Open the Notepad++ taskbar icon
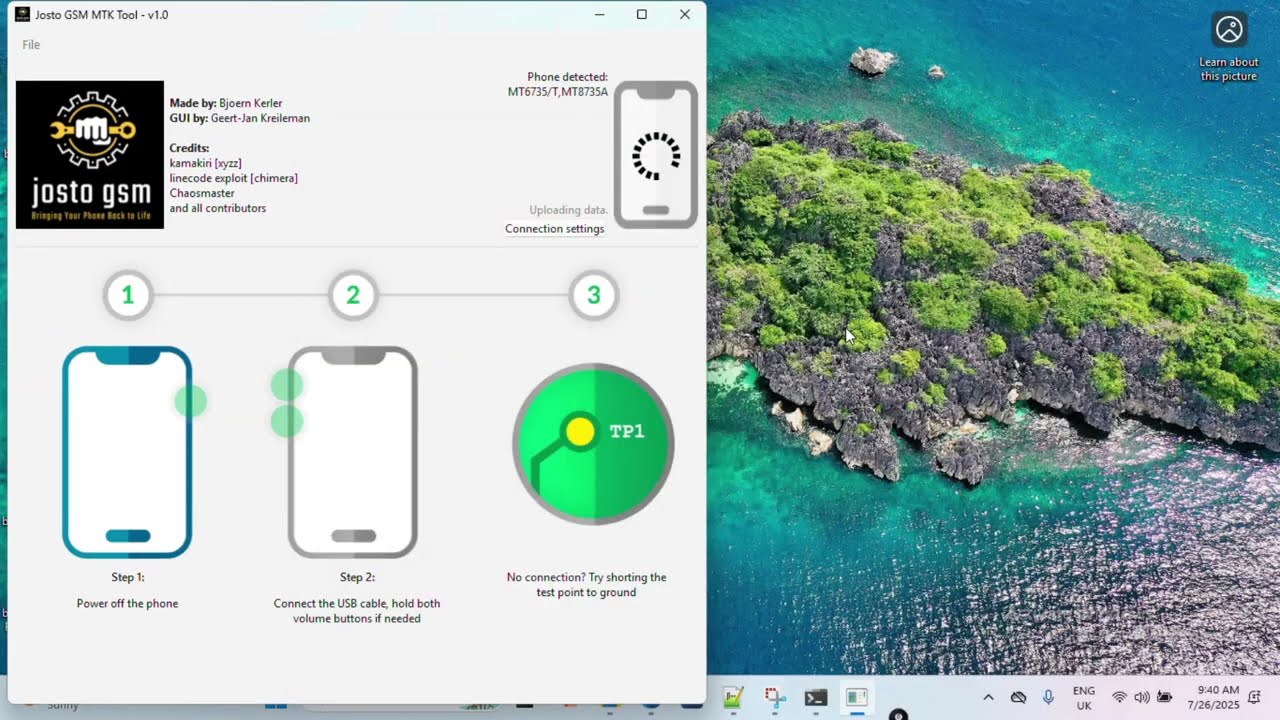 (734, 698)
